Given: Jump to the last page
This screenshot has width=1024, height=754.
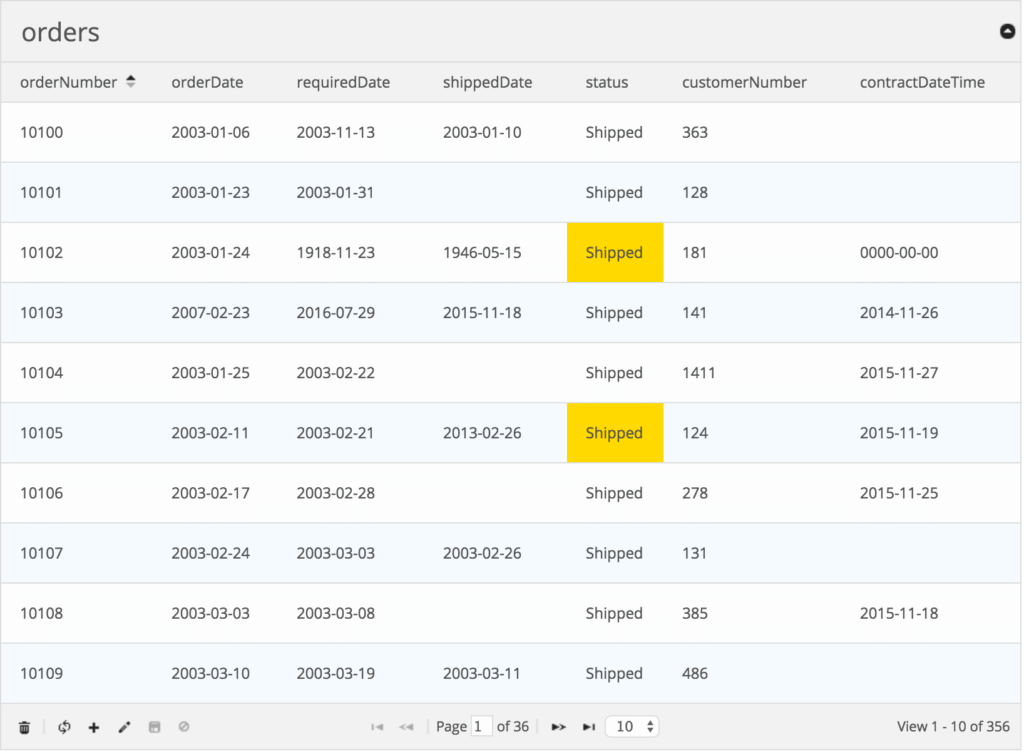Looking at the screenshot, I should 588,727.
